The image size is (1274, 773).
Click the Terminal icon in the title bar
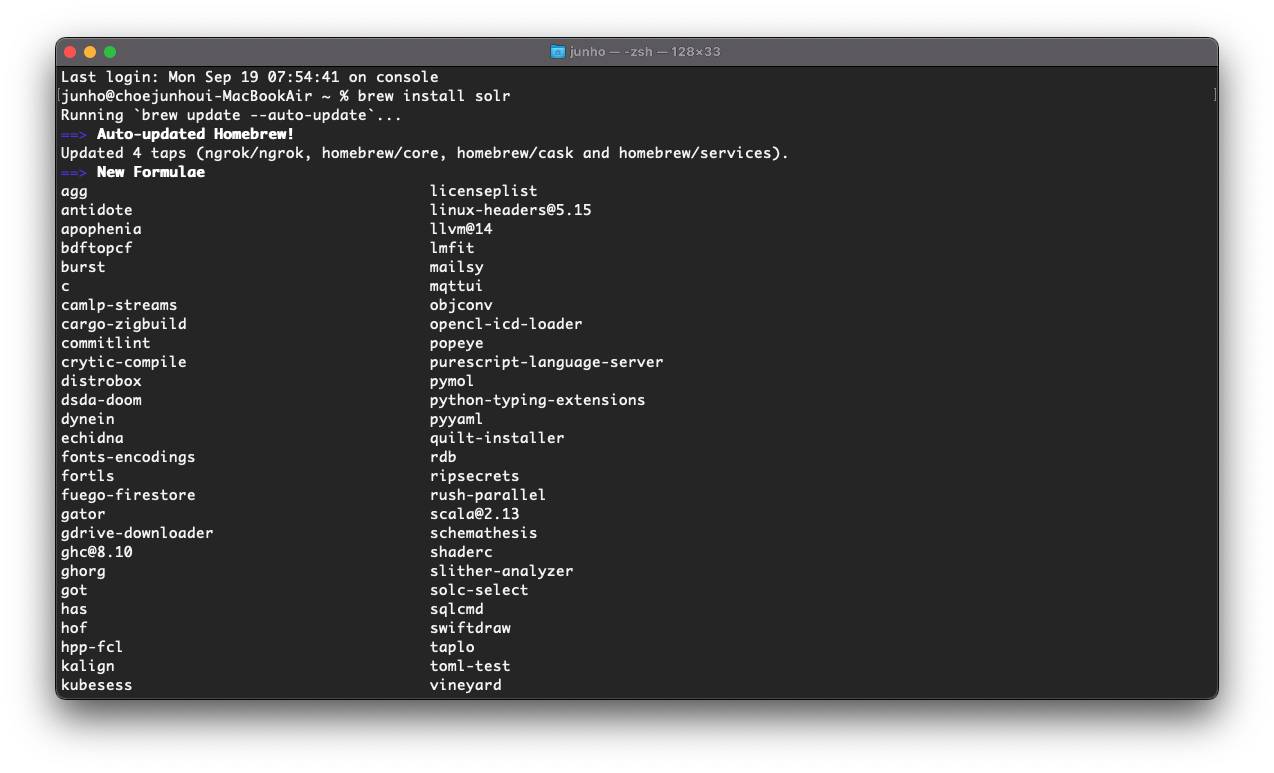click(x=558, y=51)
